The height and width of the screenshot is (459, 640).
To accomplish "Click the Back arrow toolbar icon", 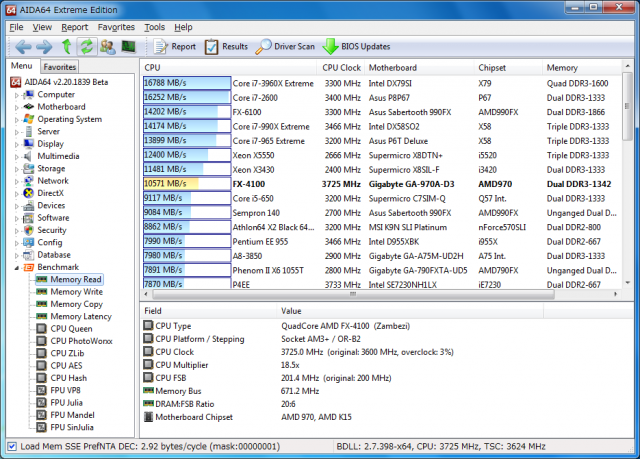I will click(23, 47).
